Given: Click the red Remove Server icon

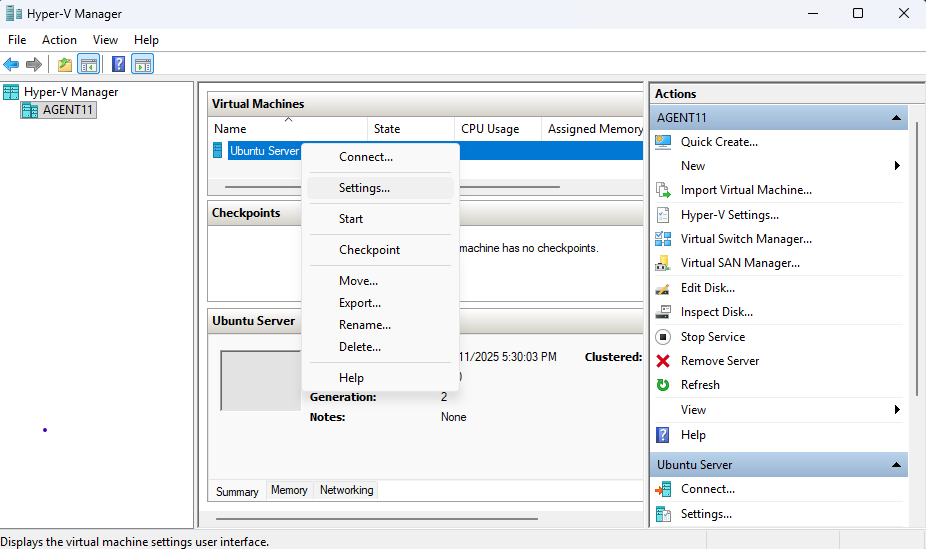Looking at the screenshot, I should click(x=663, y=361).
